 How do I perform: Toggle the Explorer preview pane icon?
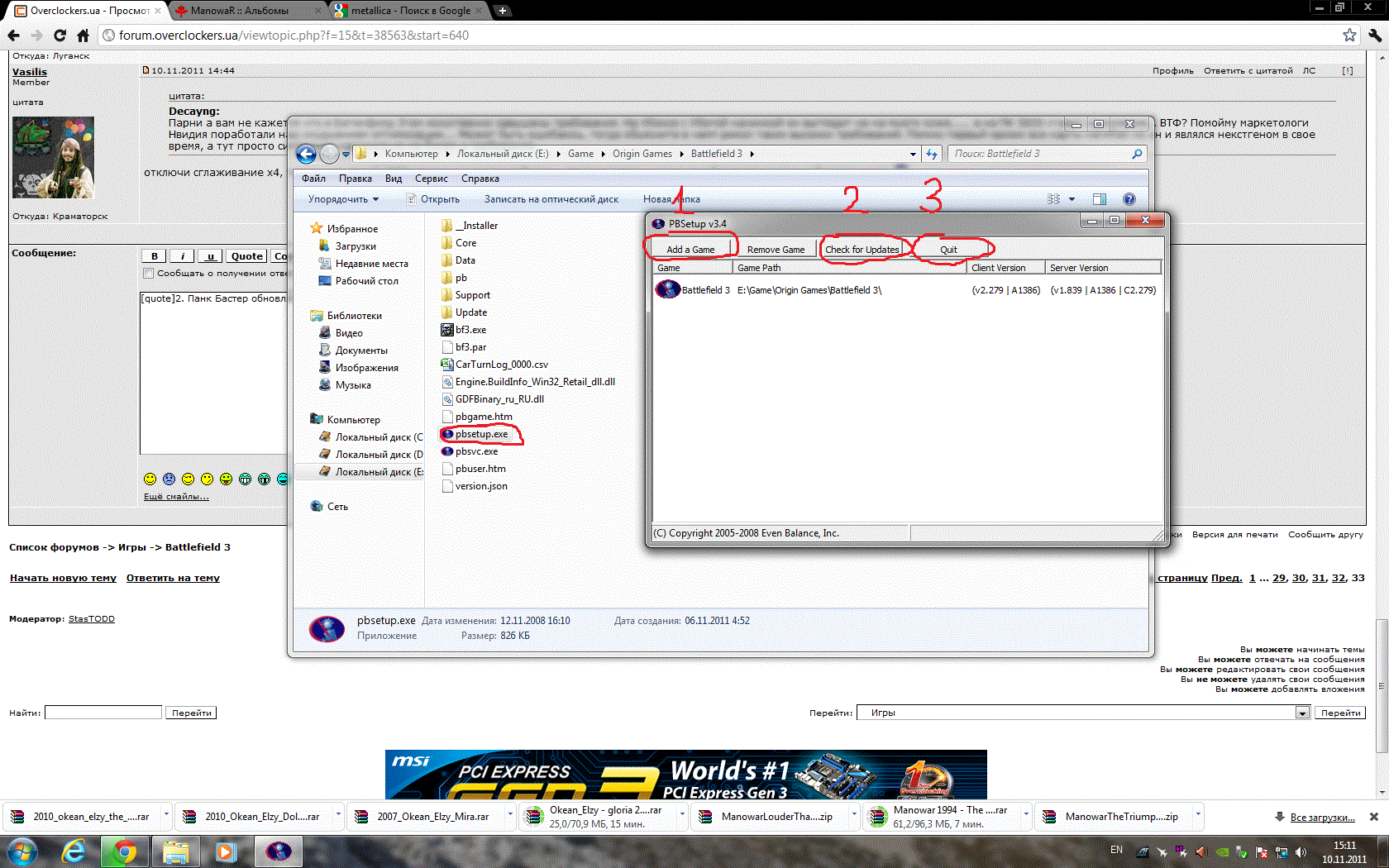1099,199
